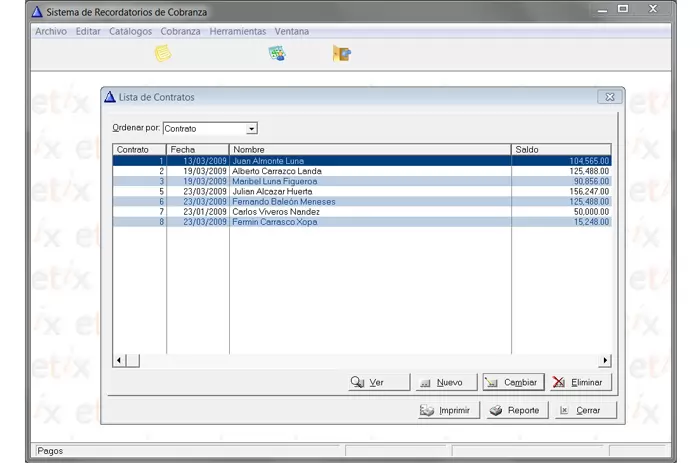Click the horizontal scrollbar left arrow
Screen dimensions: 700x463
tap(119, 360)
